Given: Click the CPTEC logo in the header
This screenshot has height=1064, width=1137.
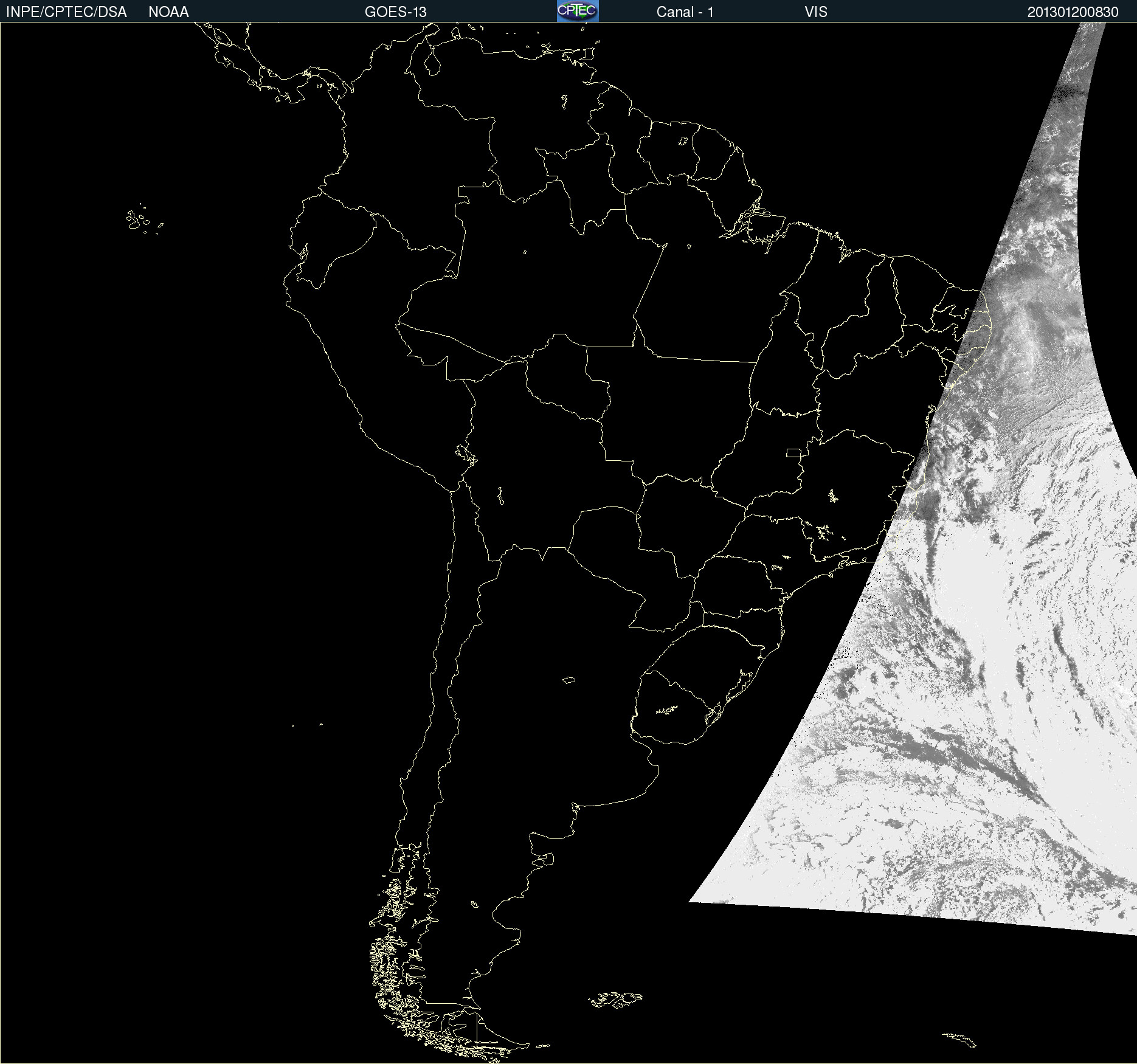Looking at the screenshot, I should click(578, 11).
